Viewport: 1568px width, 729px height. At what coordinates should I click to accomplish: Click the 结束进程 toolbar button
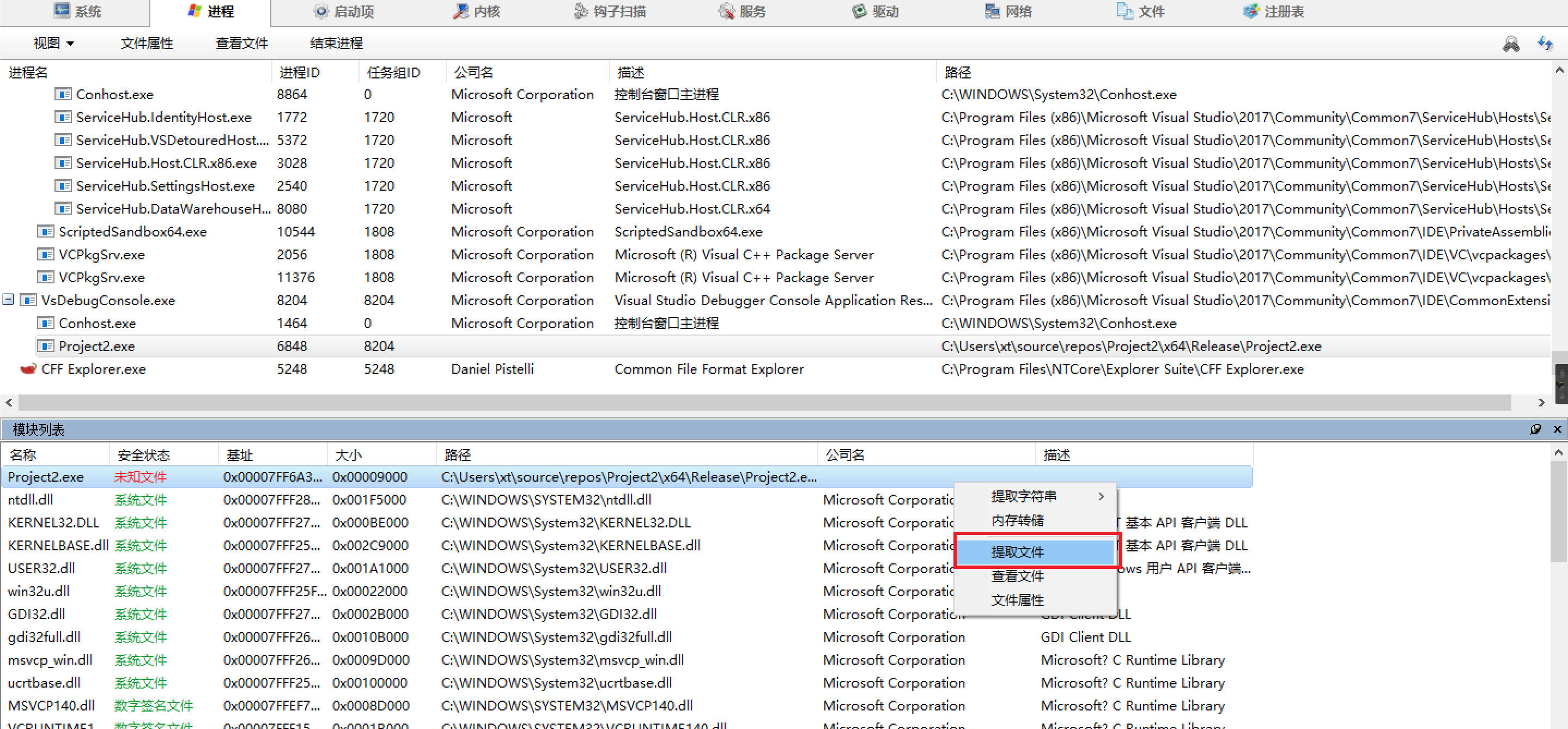[x=336, y=43]
